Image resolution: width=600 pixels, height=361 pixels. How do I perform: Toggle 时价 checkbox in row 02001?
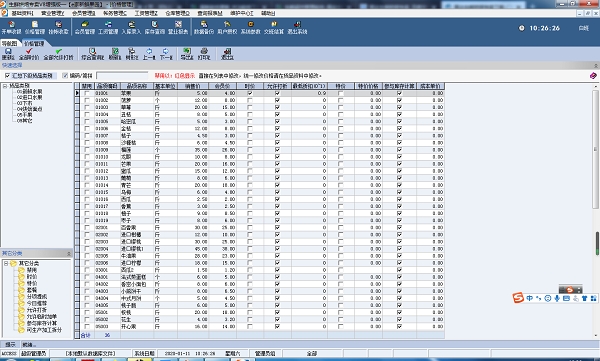point(250,227)
